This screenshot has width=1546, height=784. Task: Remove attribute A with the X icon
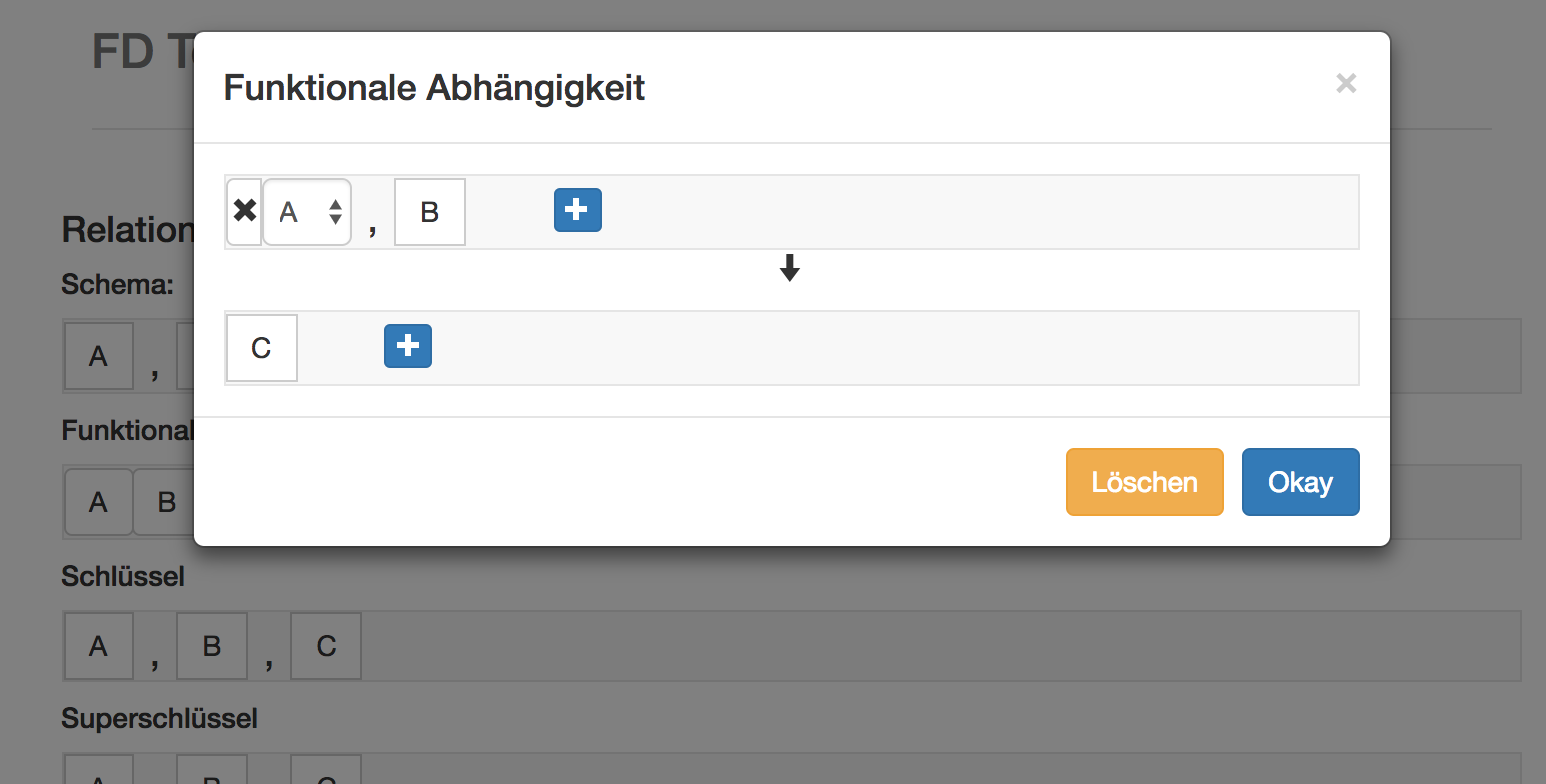pos(245,212)
